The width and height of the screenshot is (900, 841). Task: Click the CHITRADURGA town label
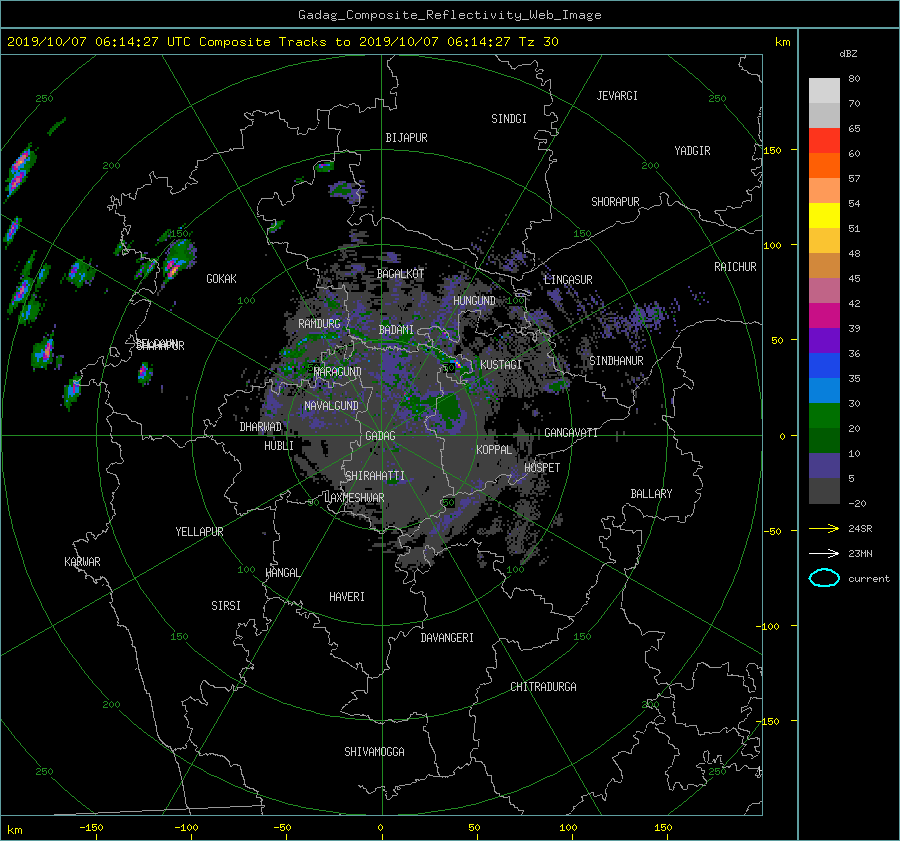pyautogui.click(x=544, y=687)
